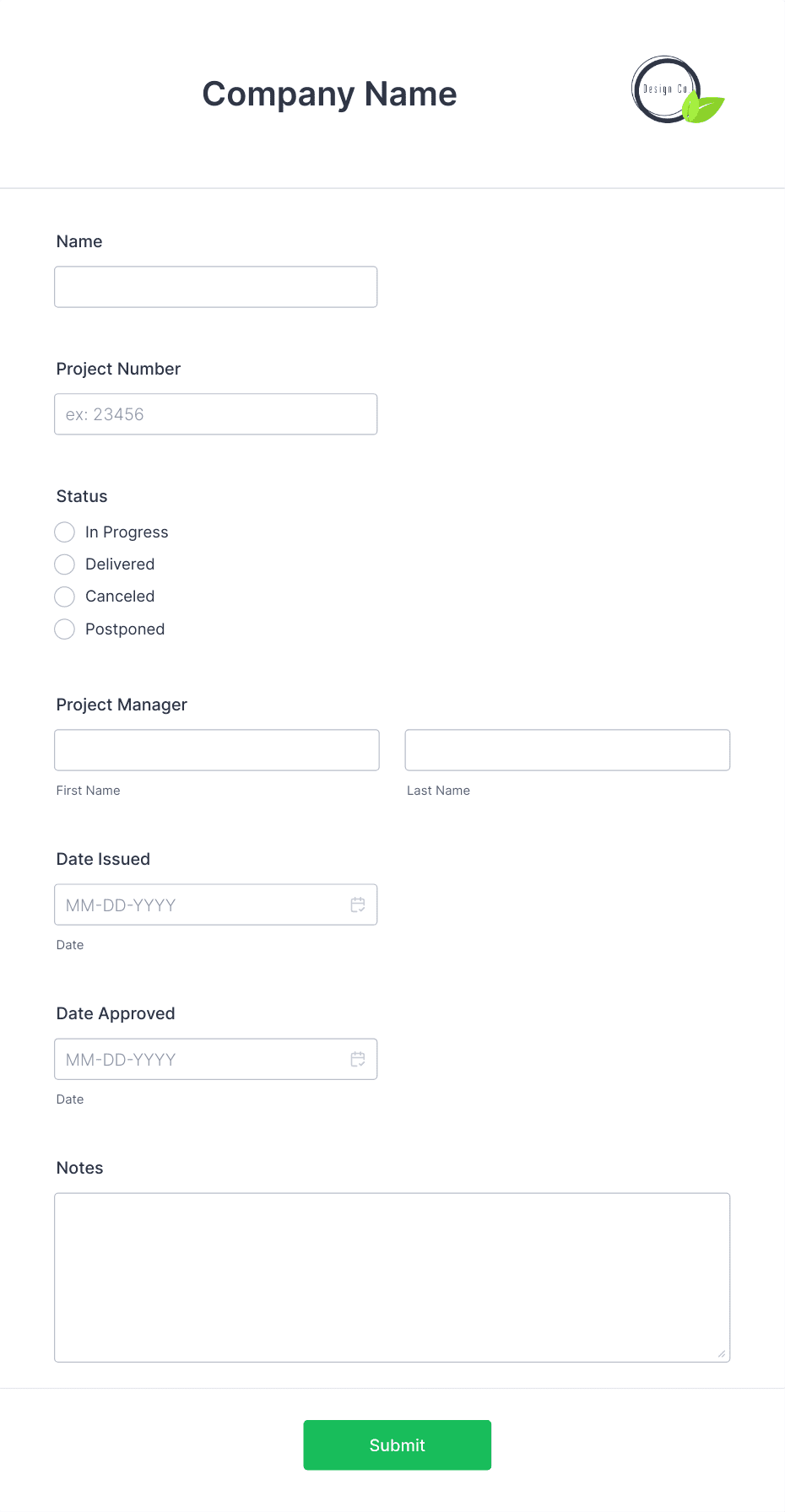Click the Last Name field under Project Manager

pyautogui.click(x=566, y=749)
